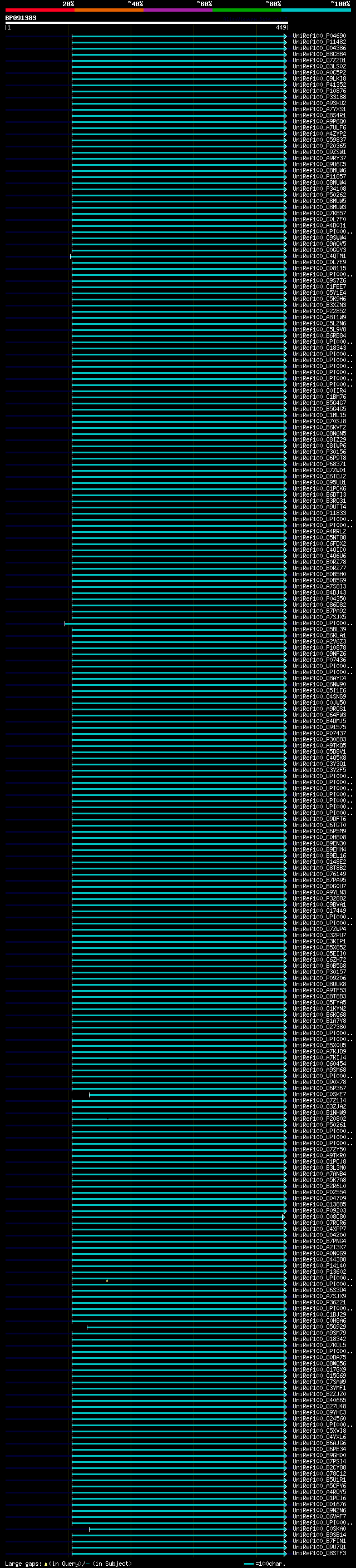Choose the UniRef100_A9P6Q0 entry
The width and height of the screenshot is (356, 1568).
click(319, 122)
